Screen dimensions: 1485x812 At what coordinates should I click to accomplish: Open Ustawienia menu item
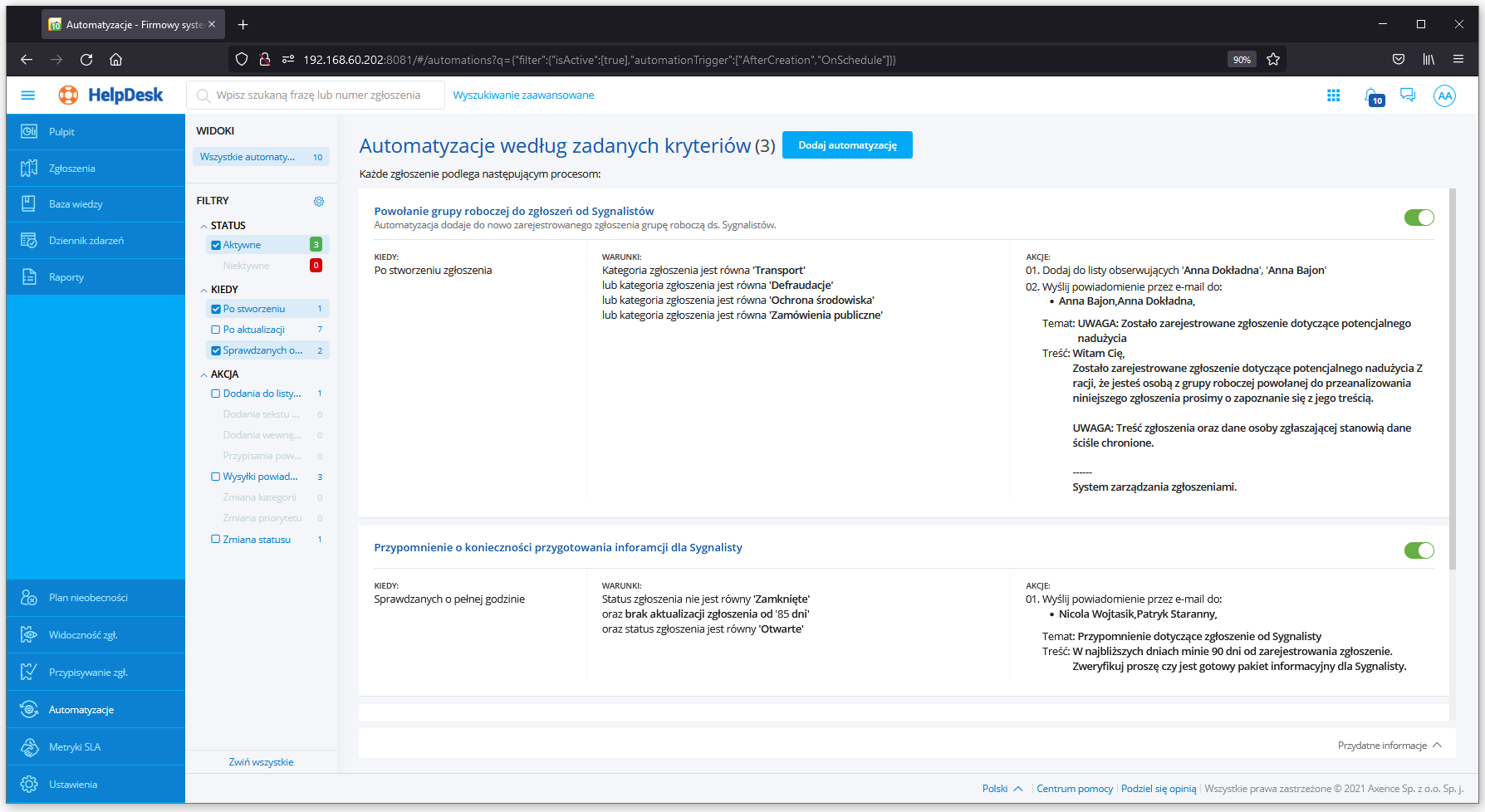[96, 784]
